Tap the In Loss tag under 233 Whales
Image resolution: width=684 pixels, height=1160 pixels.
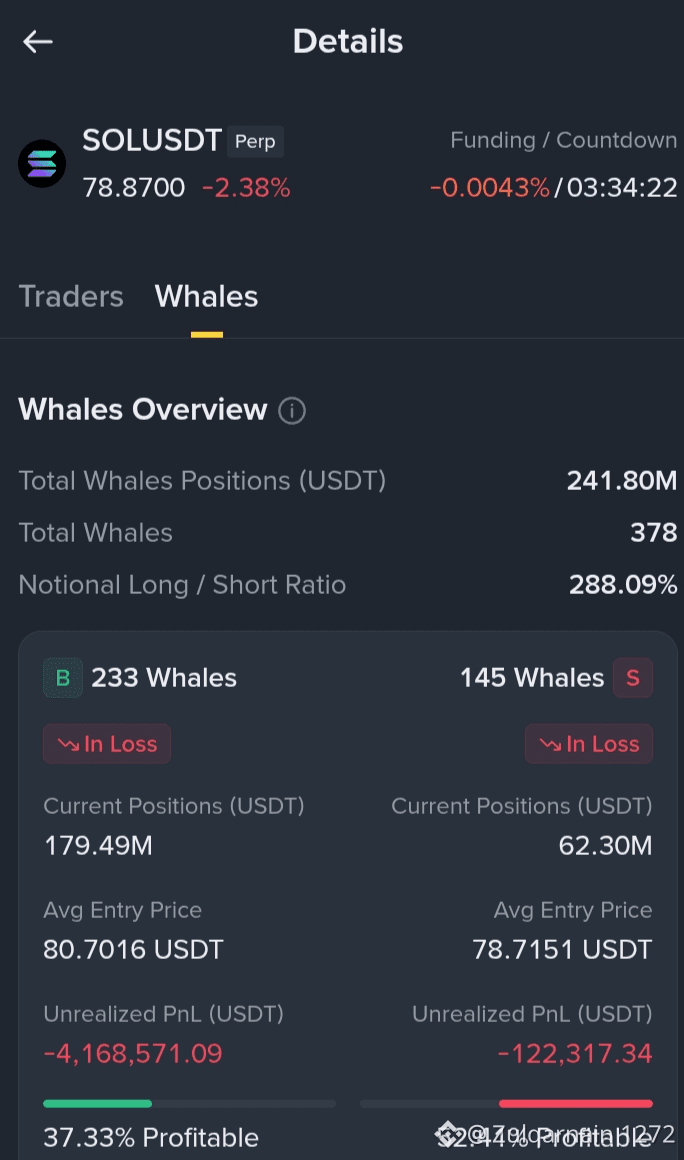point(107,743)
